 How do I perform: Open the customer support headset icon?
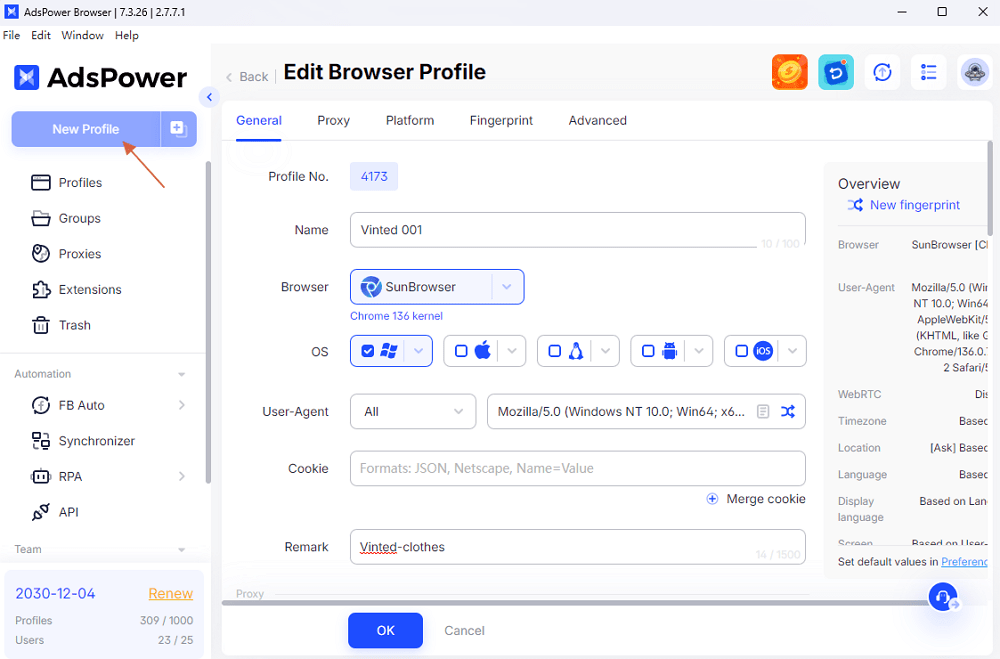[943, 597]
